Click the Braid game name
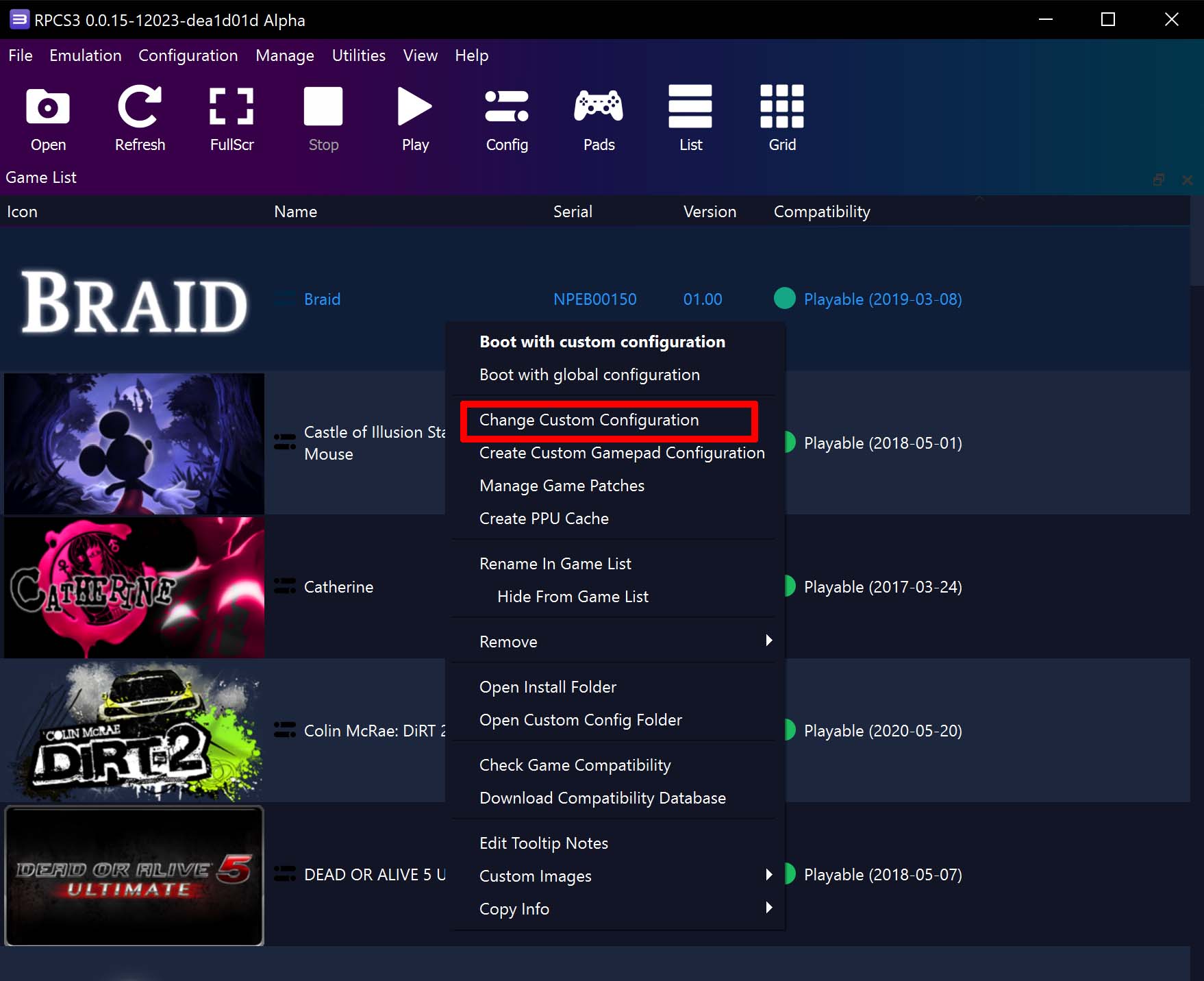Screen dimensions: 1204x981 [x=322, y=299]
